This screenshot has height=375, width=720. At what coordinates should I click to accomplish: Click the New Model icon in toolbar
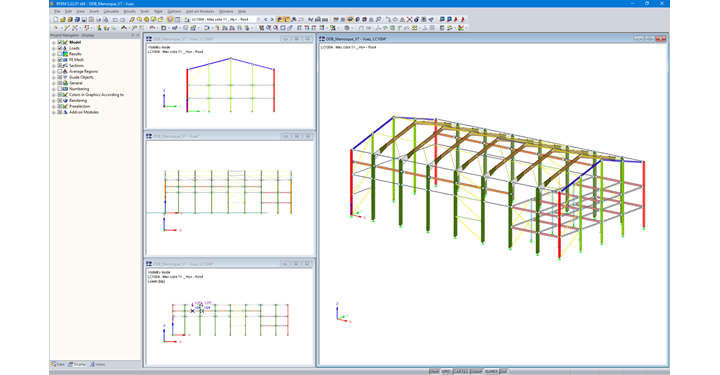[56, 20]
